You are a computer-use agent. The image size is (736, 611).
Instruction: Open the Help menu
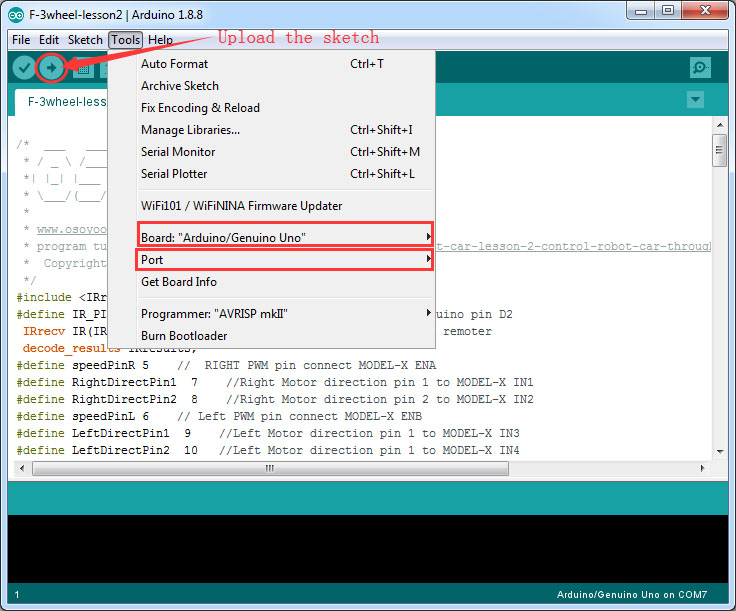point(161,40)
